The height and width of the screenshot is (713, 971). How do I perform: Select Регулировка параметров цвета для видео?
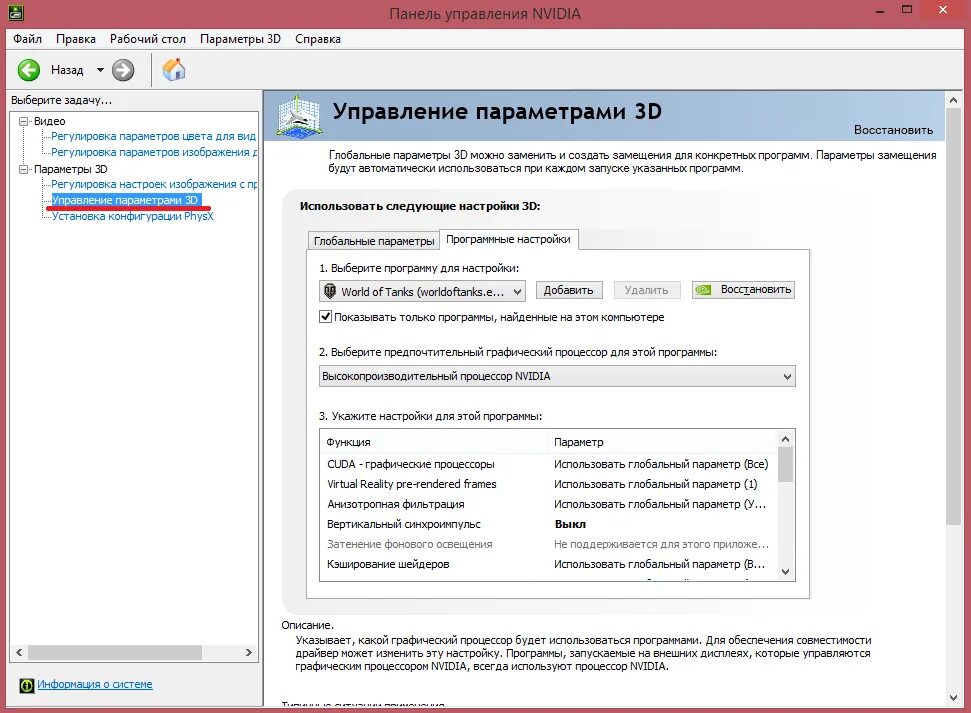pyautogui.click(x=153, y=136)
